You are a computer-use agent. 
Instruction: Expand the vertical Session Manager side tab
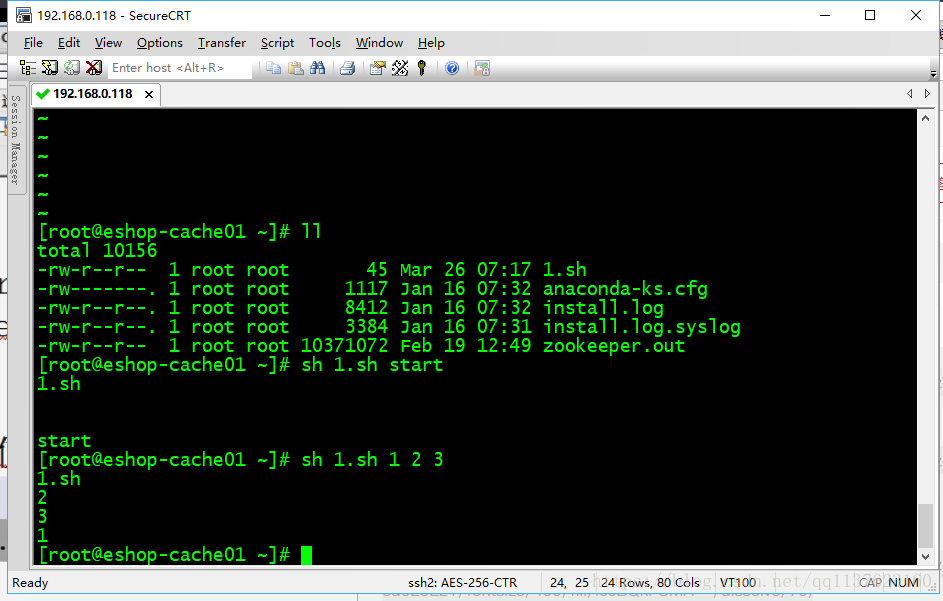tap(16, 140)
